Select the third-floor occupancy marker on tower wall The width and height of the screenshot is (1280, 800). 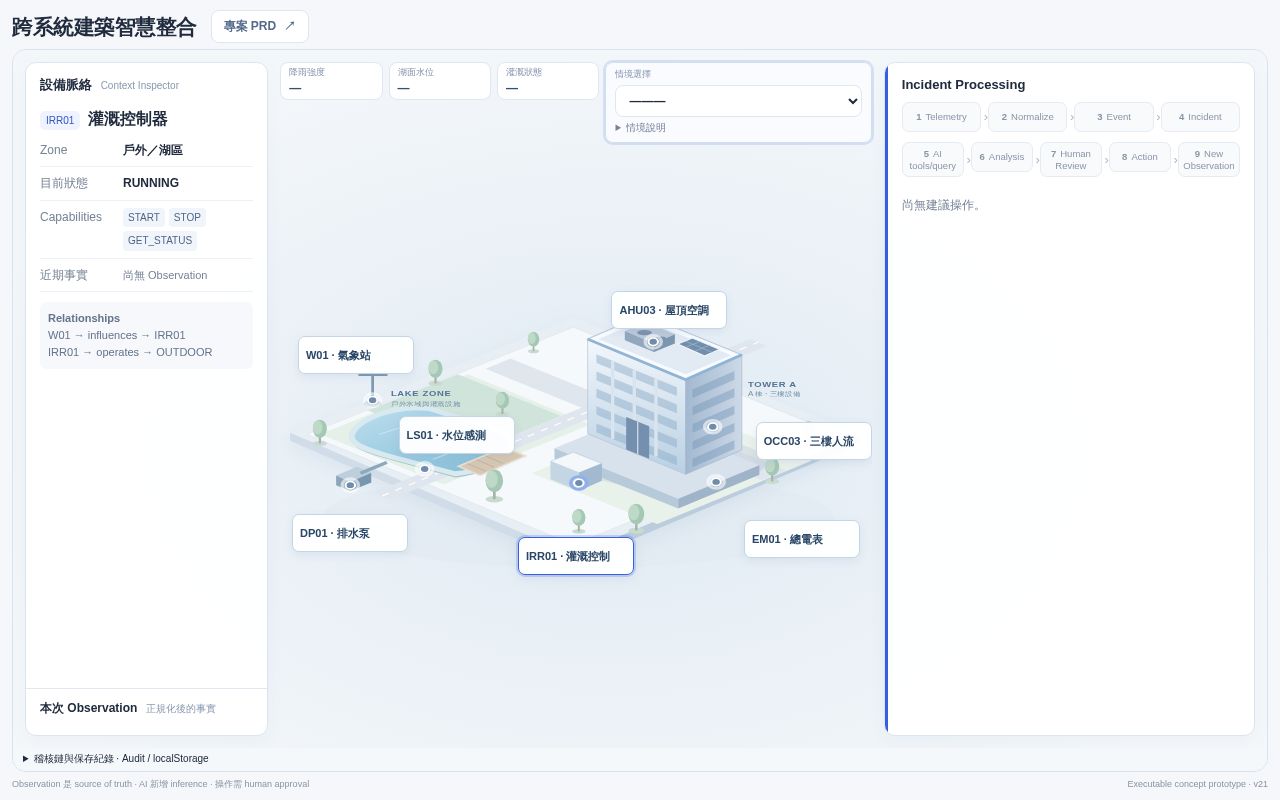712,427
